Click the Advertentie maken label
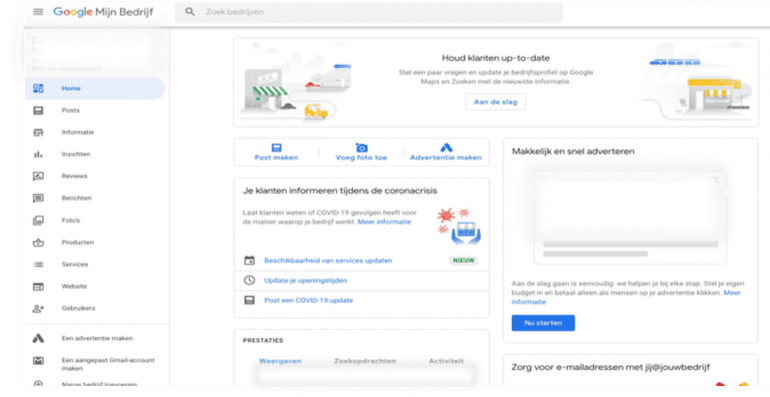770x397 pixels. click(x=446, y=158)
